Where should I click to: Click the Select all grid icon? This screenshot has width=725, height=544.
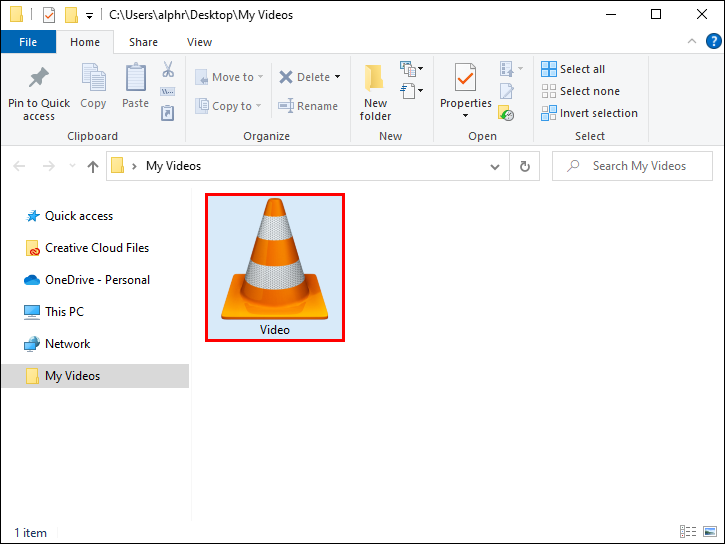[x=549, y=69]
